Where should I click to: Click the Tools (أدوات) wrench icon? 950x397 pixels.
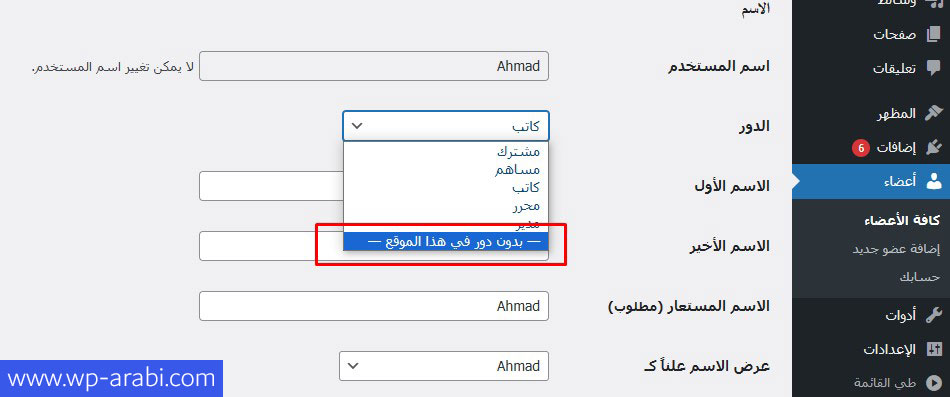[x=934, y=316]
